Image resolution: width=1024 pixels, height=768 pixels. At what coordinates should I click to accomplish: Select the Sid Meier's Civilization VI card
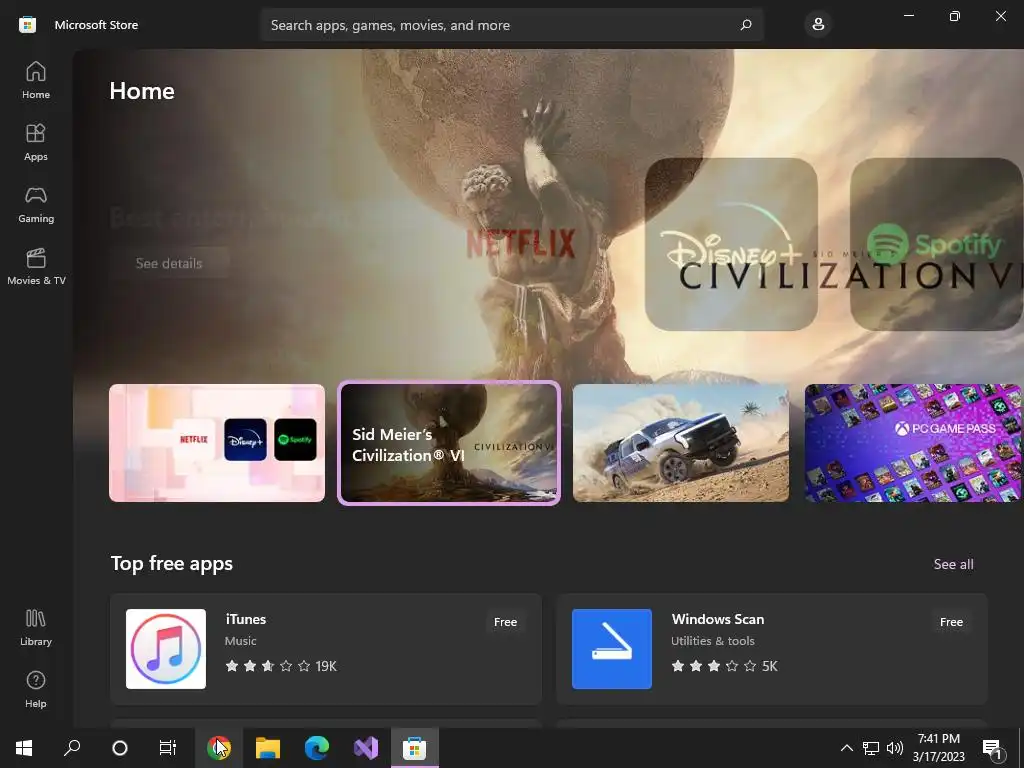point(449,443)
